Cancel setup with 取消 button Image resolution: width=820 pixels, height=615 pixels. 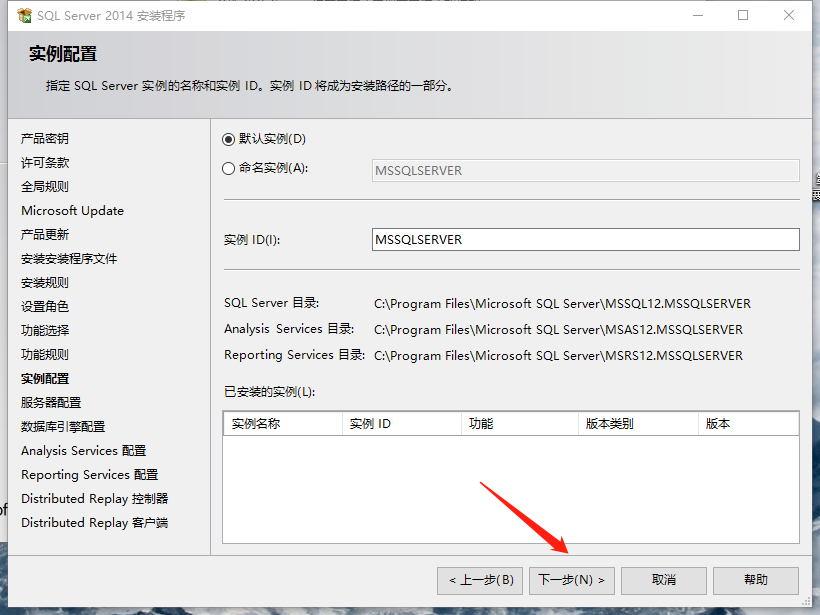[x=664, y=580]
